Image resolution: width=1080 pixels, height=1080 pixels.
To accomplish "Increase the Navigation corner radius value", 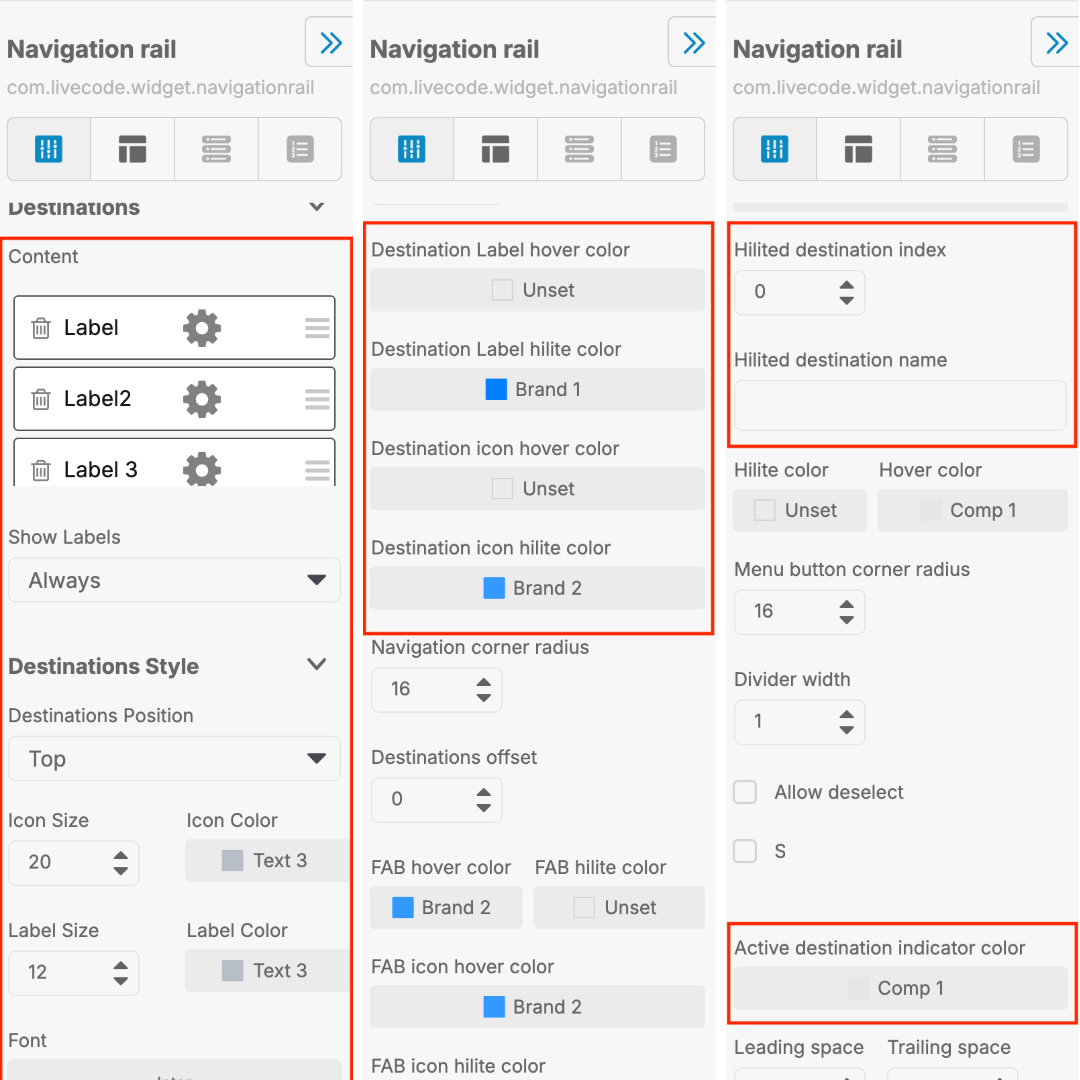I will click(484, 682).
